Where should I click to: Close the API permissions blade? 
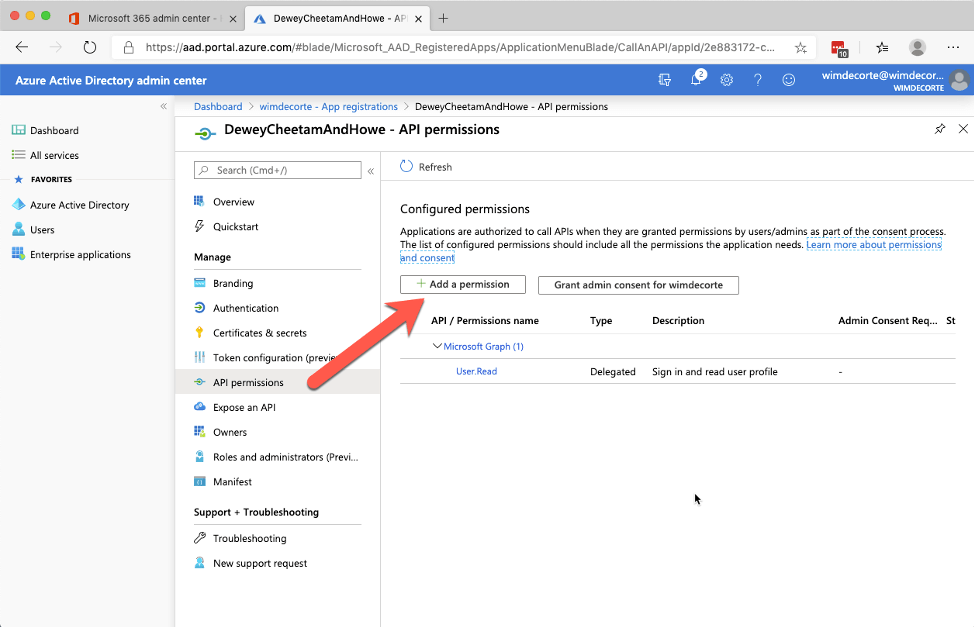(x=963, y=129)
